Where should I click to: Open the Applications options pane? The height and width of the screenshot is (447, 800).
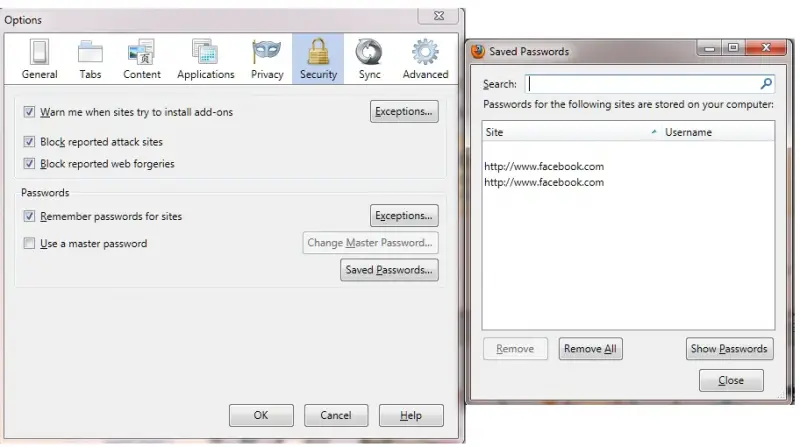(206, 59)
